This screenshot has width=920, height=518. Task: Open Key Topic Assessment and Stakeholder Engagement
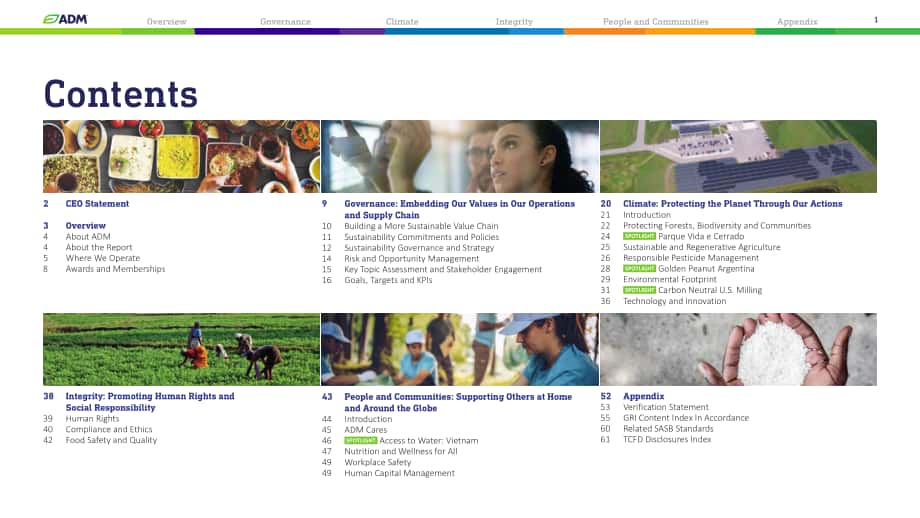(443, 269)
